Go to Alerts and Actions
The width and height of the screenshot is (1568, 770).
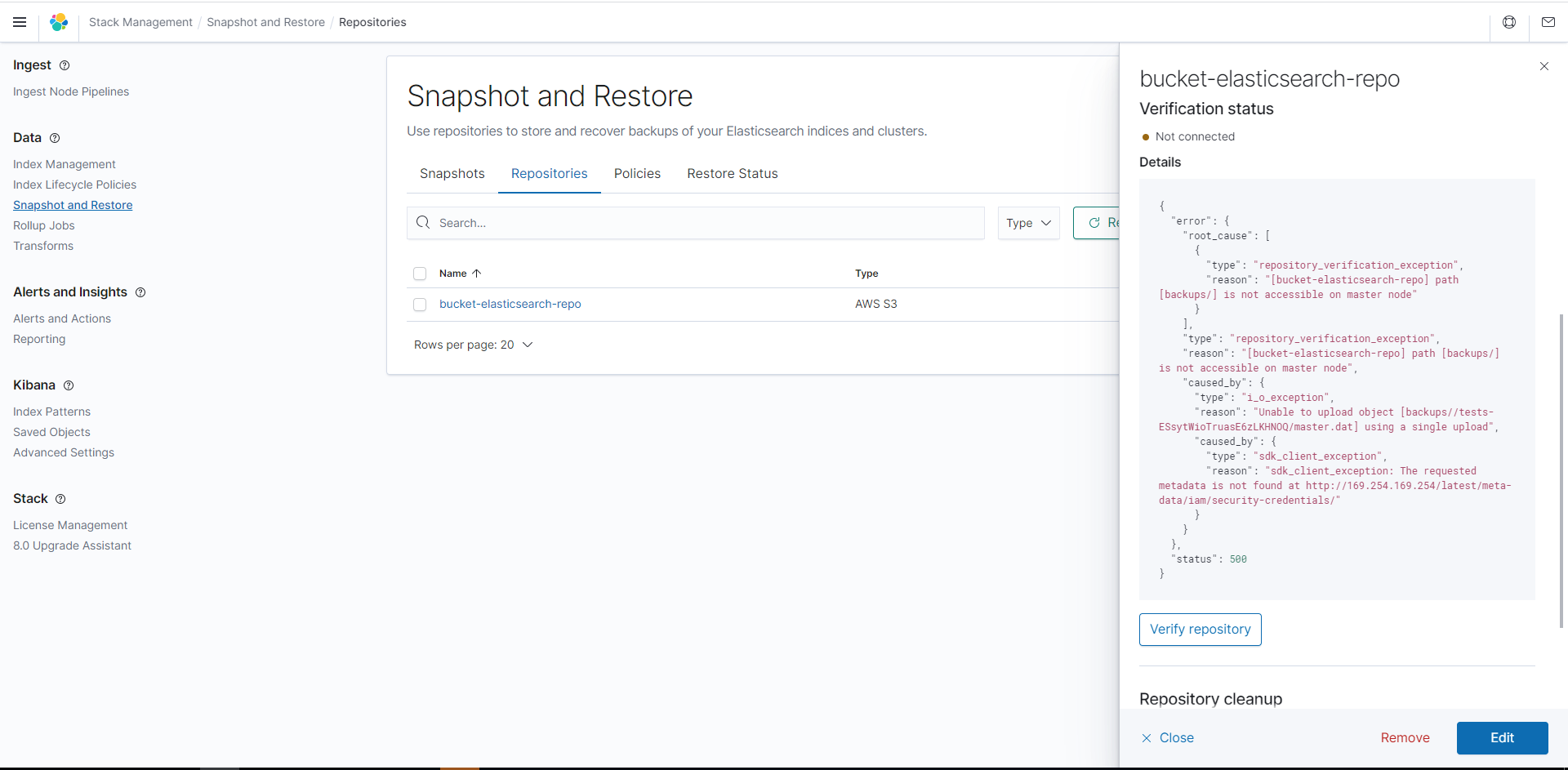pyautogui.click(x=62, y=318)
